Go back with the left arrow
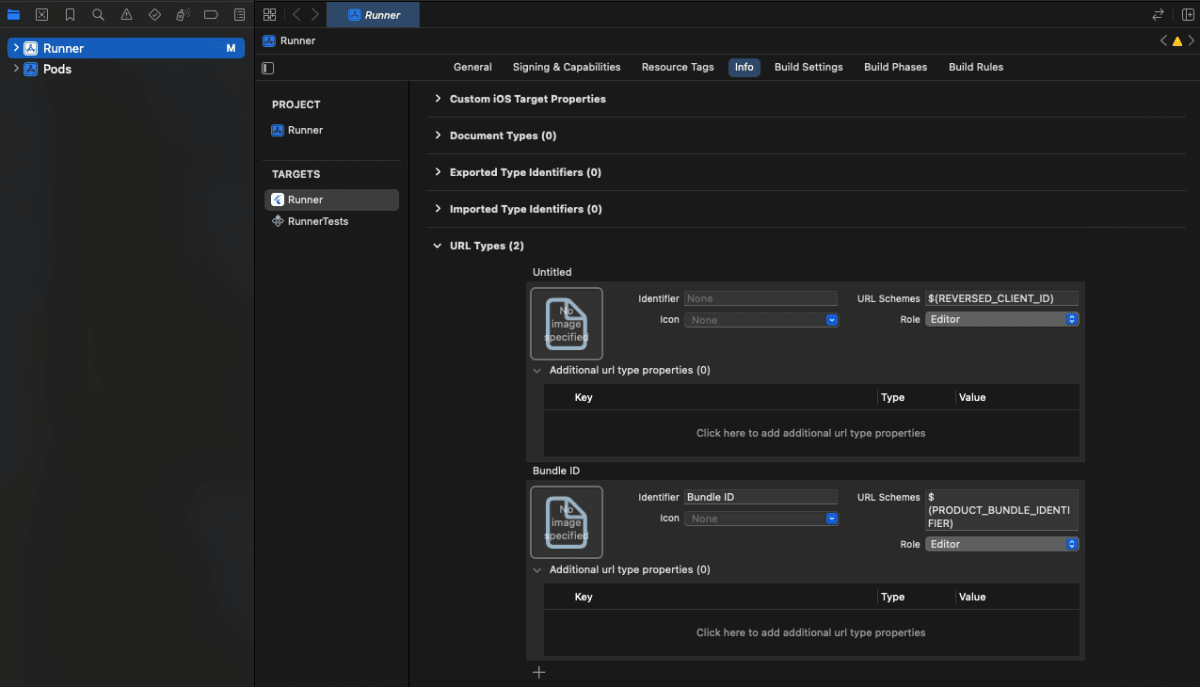The image size is (1200, 687). point(297,15)
